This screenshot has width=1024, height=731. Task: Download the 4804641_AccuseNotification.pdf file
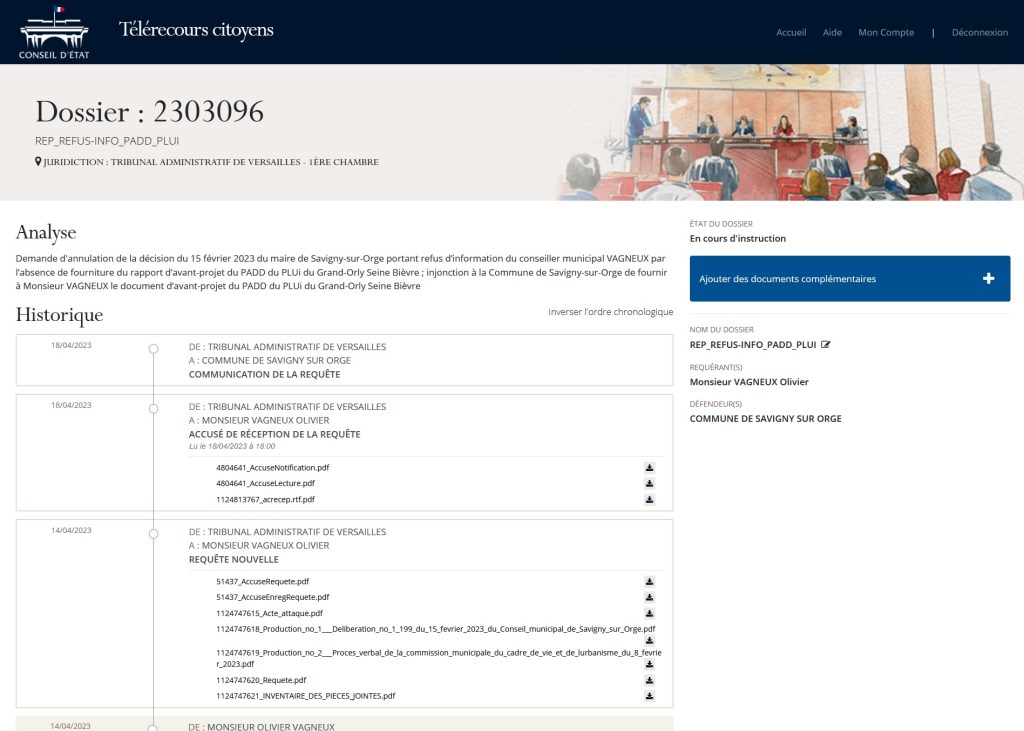(x=649, y=467)
